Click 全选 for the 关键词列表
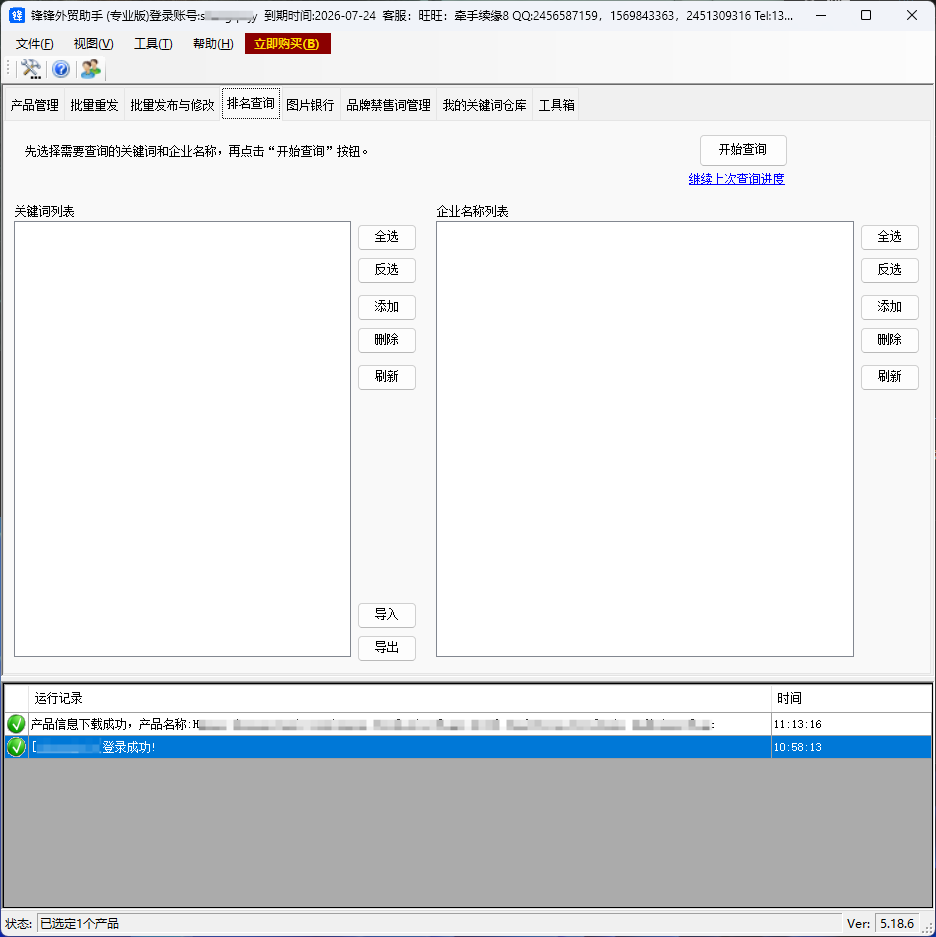The image size is (936, 937). tap(386, 237)
